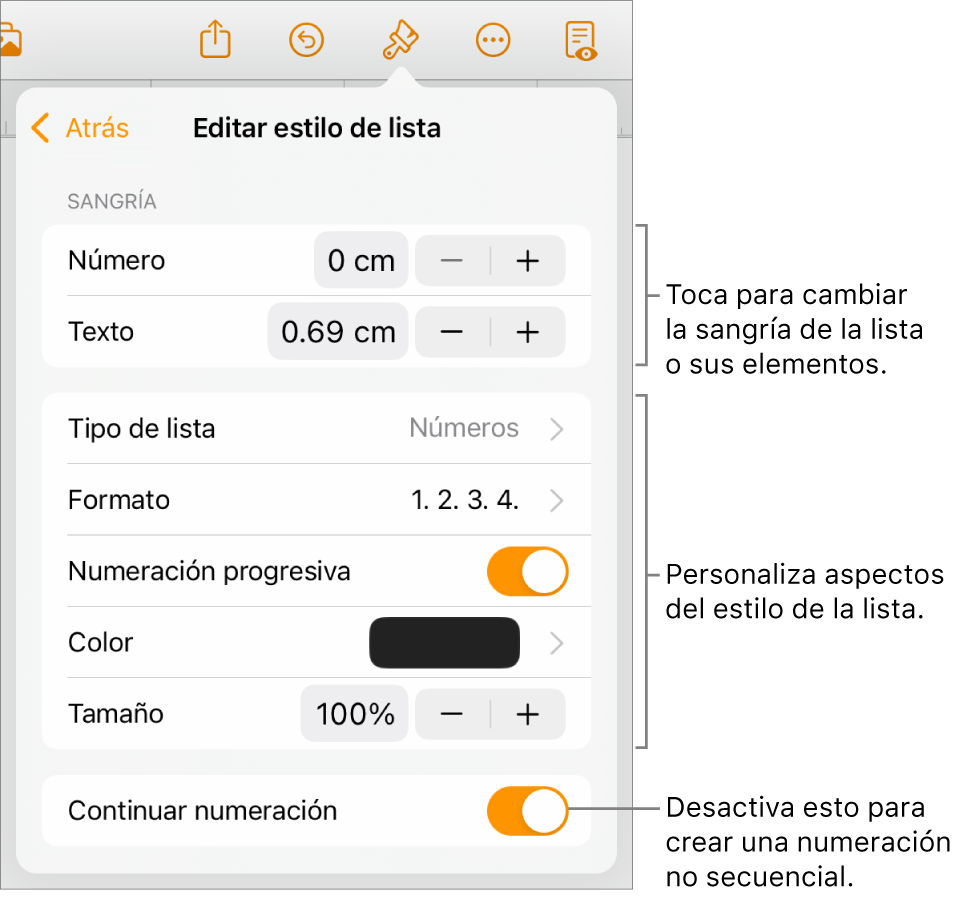
Task: Decrease the Tamaño size
Action: (452, 714)
